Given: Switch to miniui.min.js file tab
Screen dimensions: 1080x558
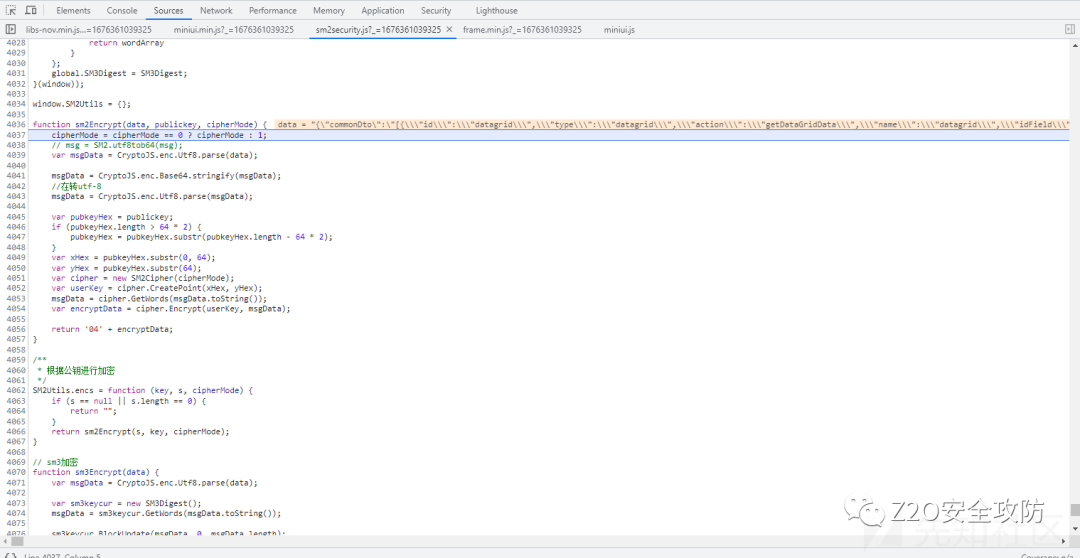Looking at the screenshot, I should [234, 30].
